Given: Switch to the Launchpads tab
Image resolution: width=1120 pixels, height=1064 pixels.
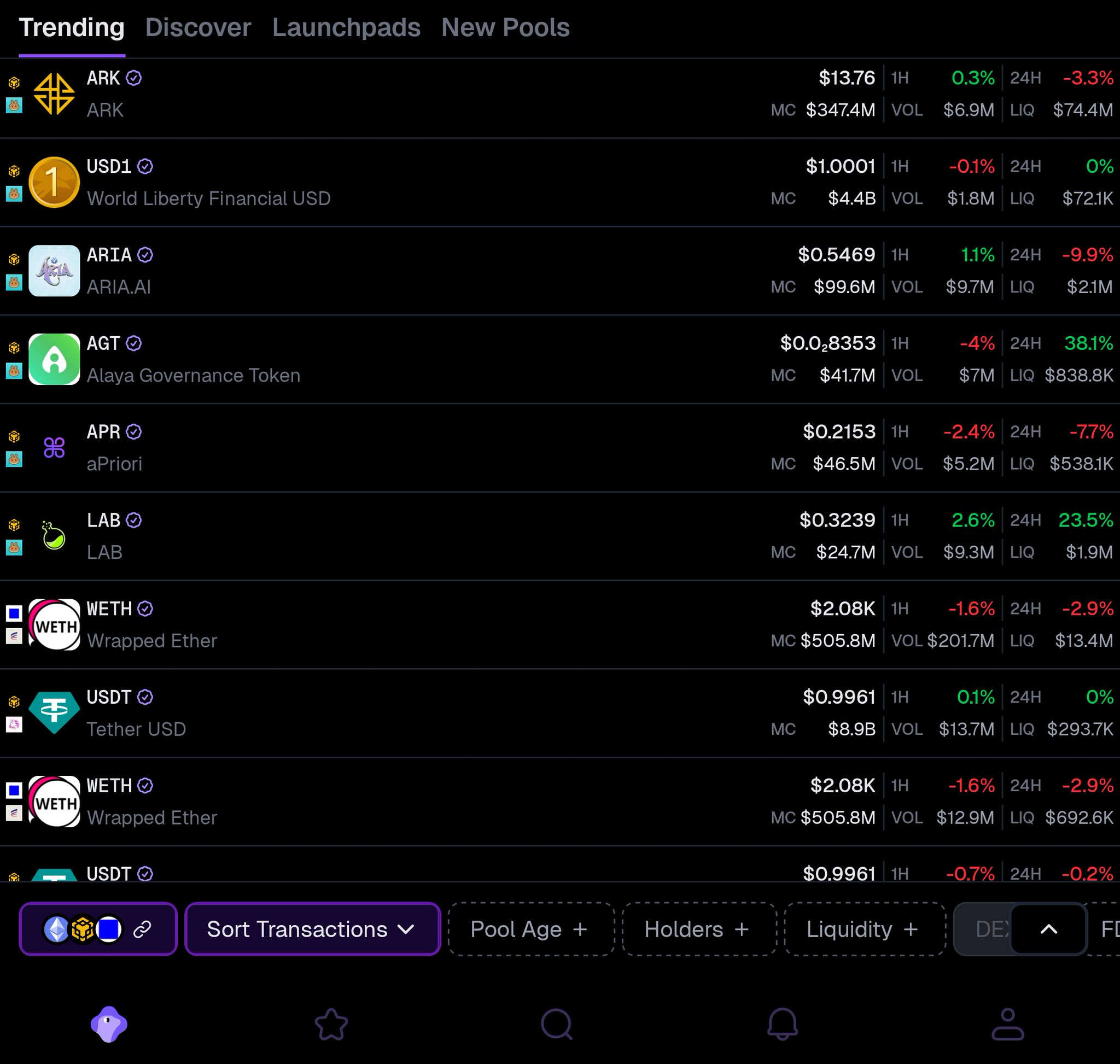Looking at the screenshot, I should tap(346, 27).
